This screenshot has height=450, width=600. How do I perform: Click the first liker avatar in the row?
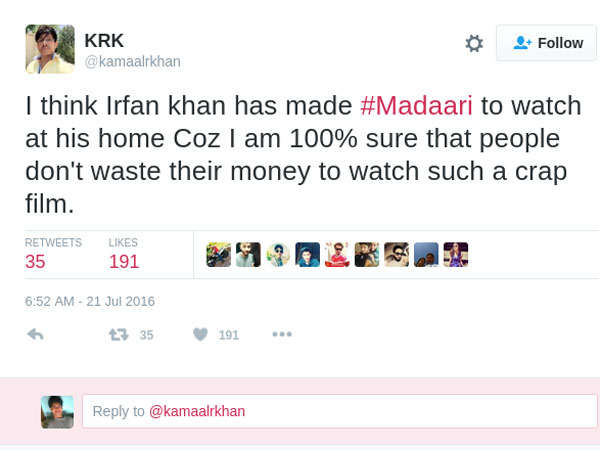tap(219, 255)
